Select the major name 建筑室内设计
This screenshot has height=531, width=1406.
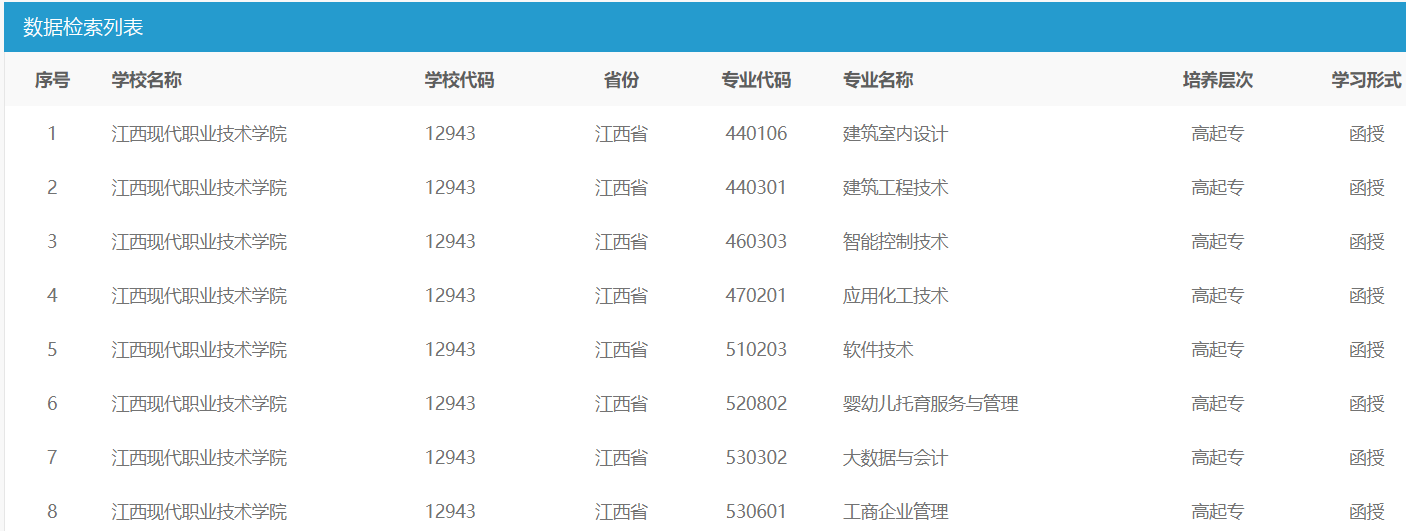[x=895, y=133]
